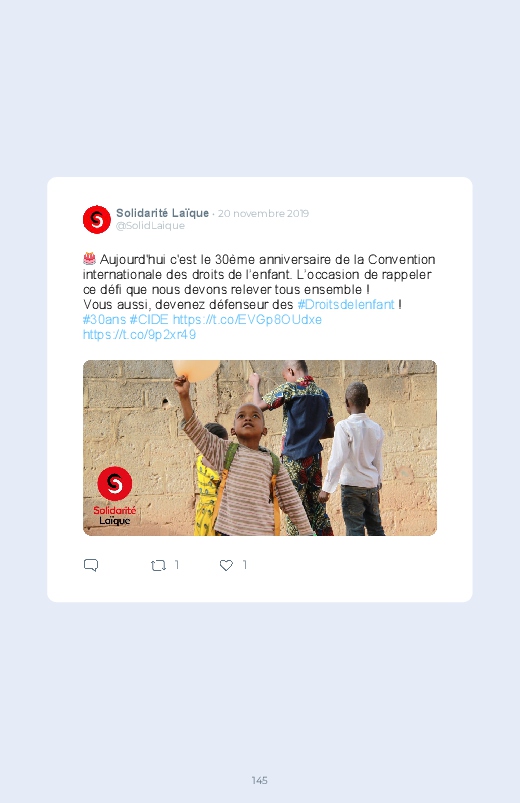
Task: Click the like count number
Action: pos(245,565)
